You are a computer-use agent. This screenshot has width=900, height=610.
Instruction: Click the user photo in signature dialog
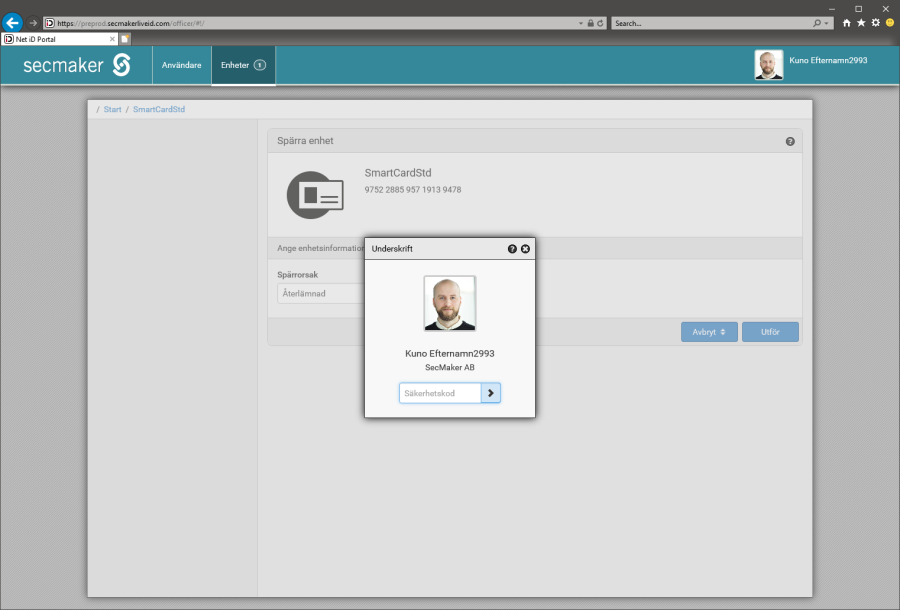coord(449,303)
